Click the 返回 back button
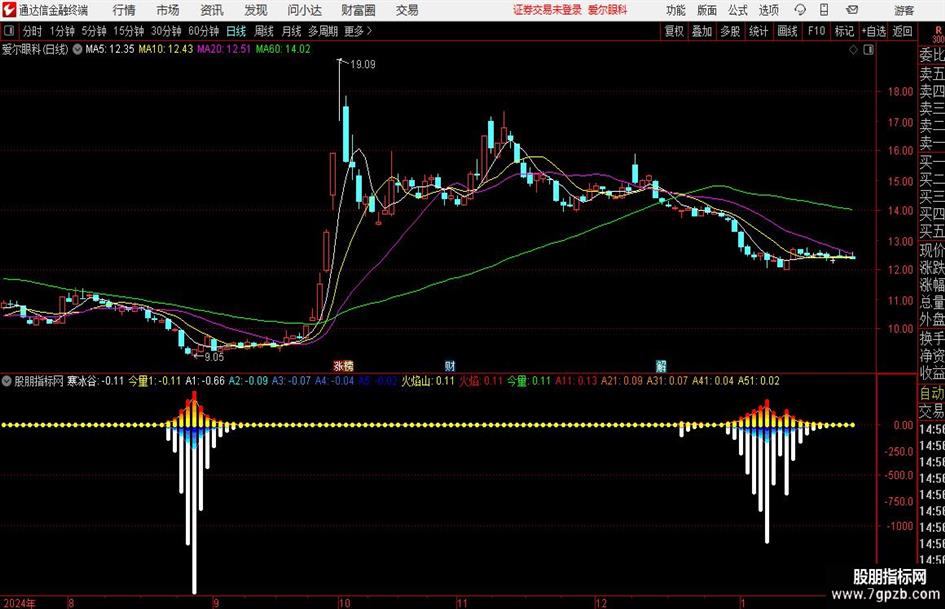Screen dimensions: 945x609 (x=902, y=31)
